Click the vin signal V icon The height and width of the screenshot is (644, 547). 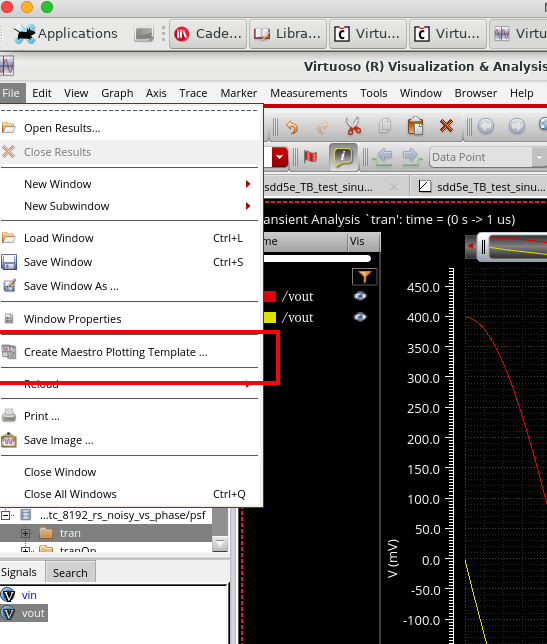click(8, 595)
